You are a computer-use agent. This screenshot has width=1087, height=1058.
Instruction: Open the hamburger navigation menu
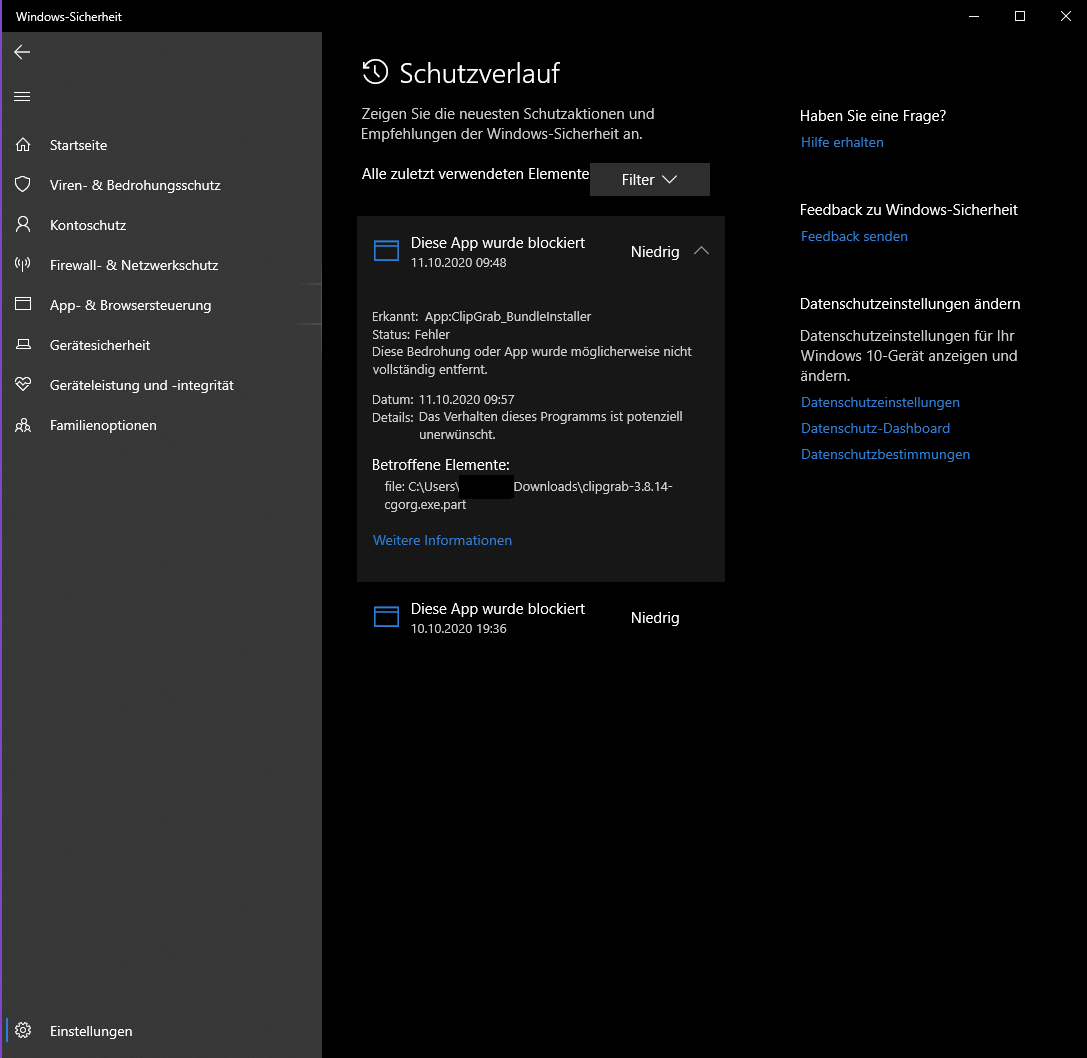22,96
